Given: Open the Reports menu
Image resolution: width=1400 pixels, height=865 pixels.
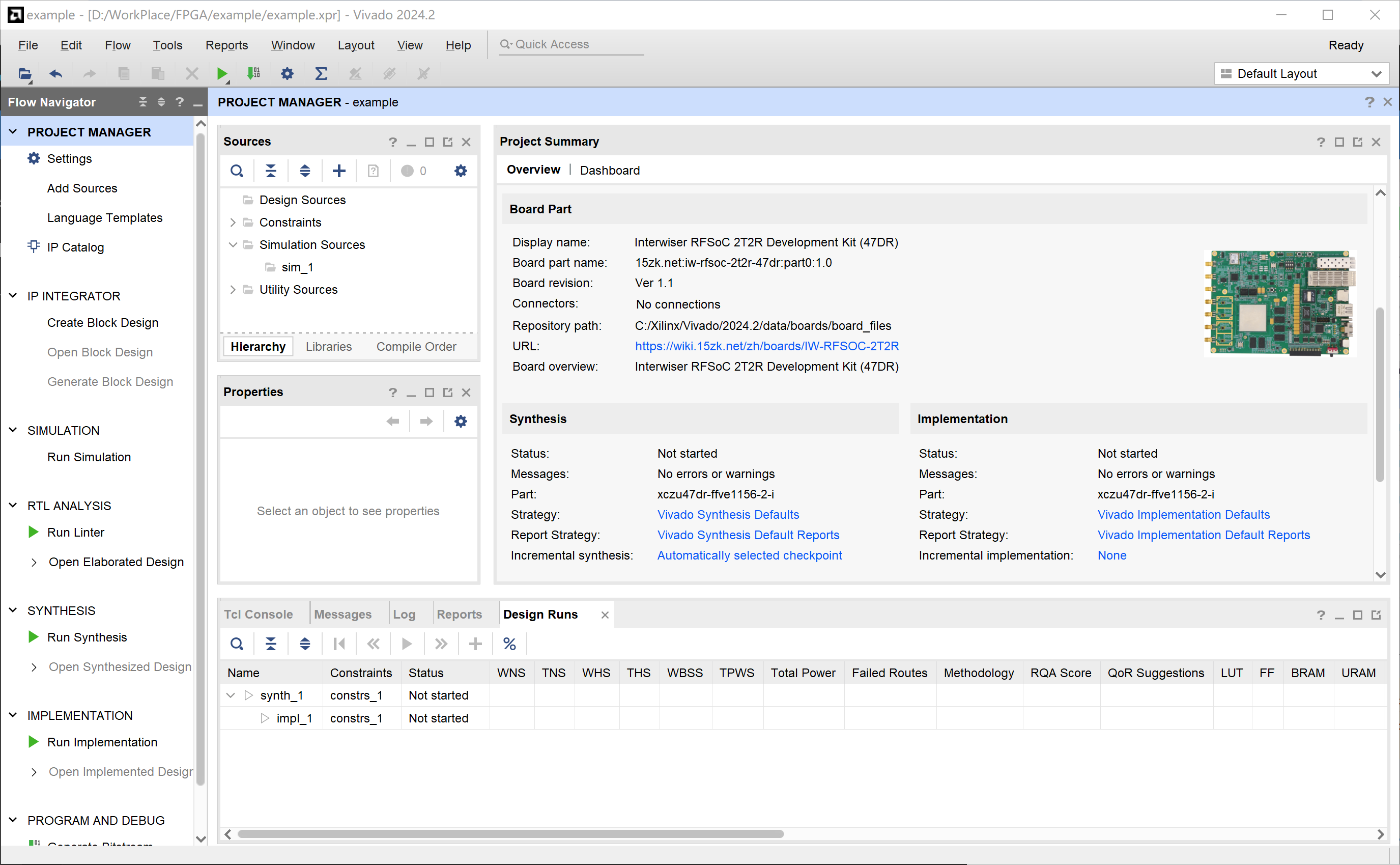Looking at the screenshot, I should click(x=226, y=45).
